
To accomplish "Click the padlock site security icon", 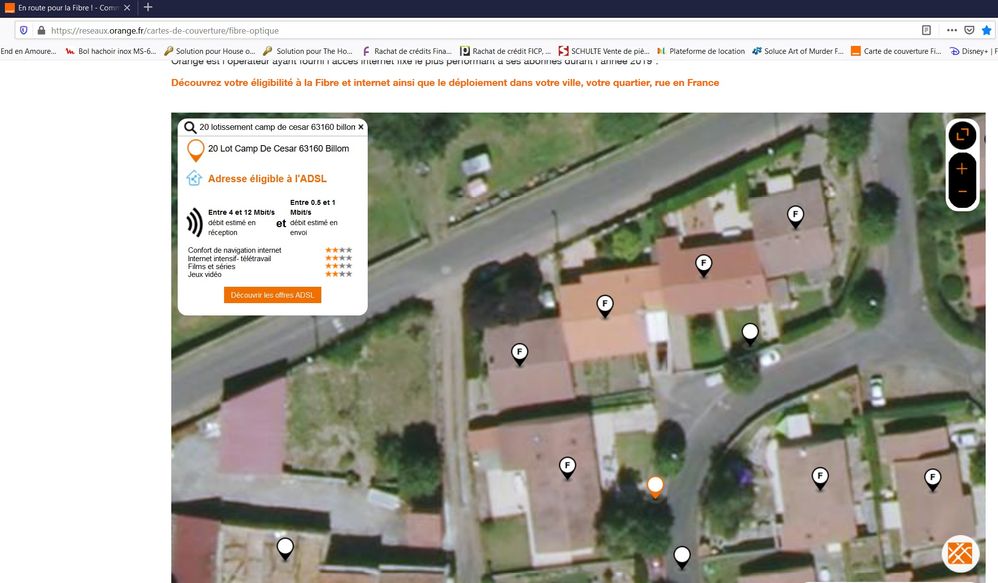I will click(41, 30).
